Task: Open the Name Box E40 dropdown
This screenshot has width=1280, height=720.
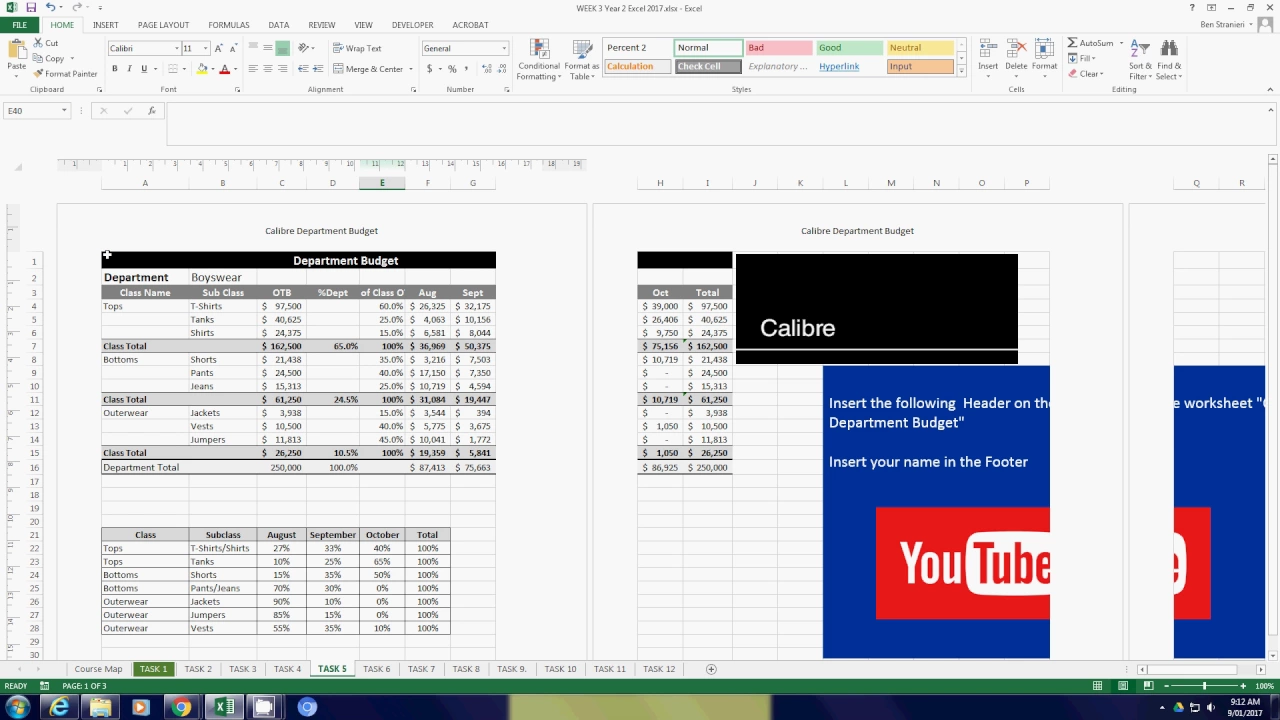Action: (64, 111)
